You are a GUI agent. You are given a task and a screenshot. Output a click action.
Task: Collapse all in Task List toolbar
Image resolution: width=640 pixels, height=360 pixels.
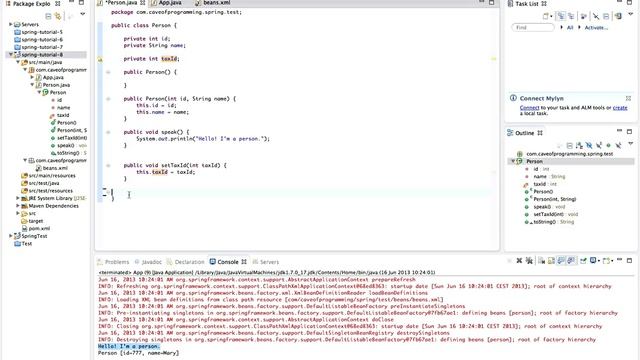(x=606, y=16)
